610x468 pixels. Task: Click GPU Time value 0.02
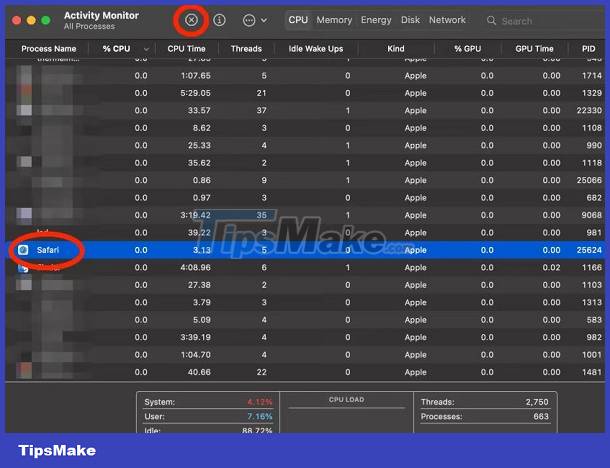[x=551, y=268]
